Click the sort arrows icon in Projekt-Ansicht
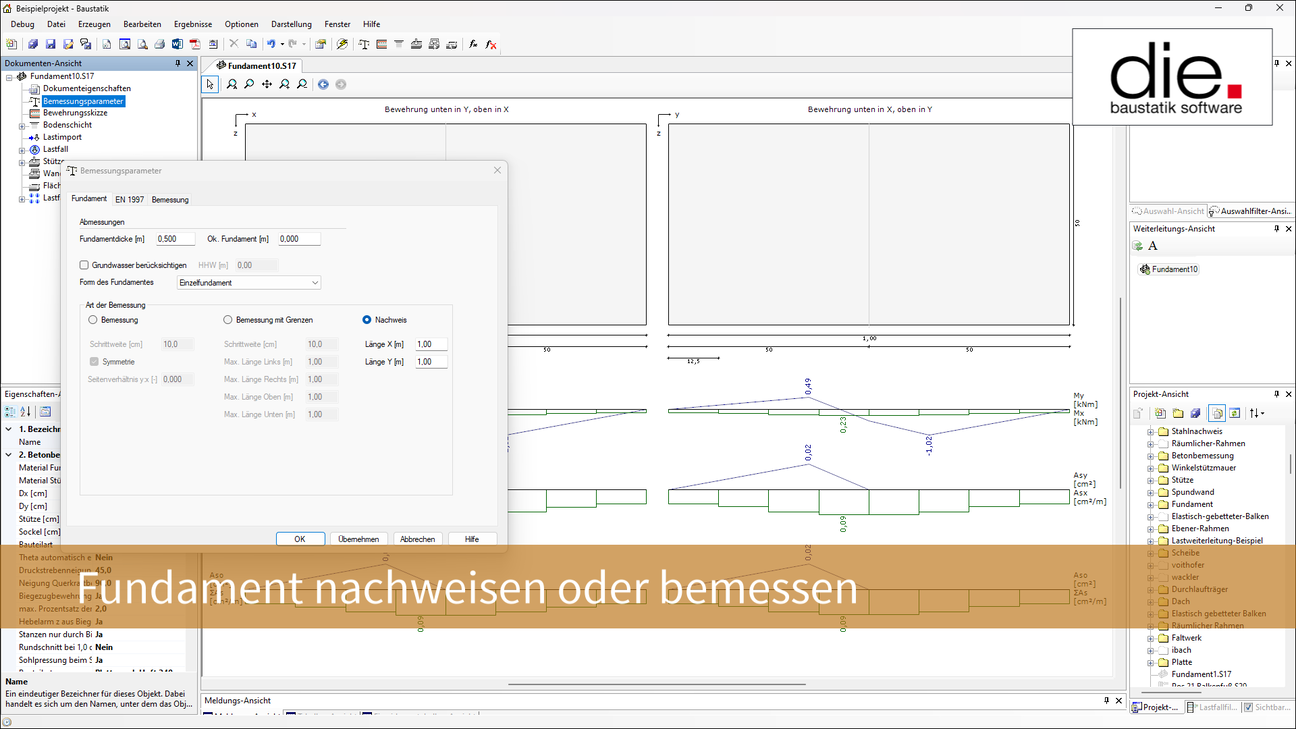The height and width of the screenshot is (729, 1296). (x=1255, y=413)
